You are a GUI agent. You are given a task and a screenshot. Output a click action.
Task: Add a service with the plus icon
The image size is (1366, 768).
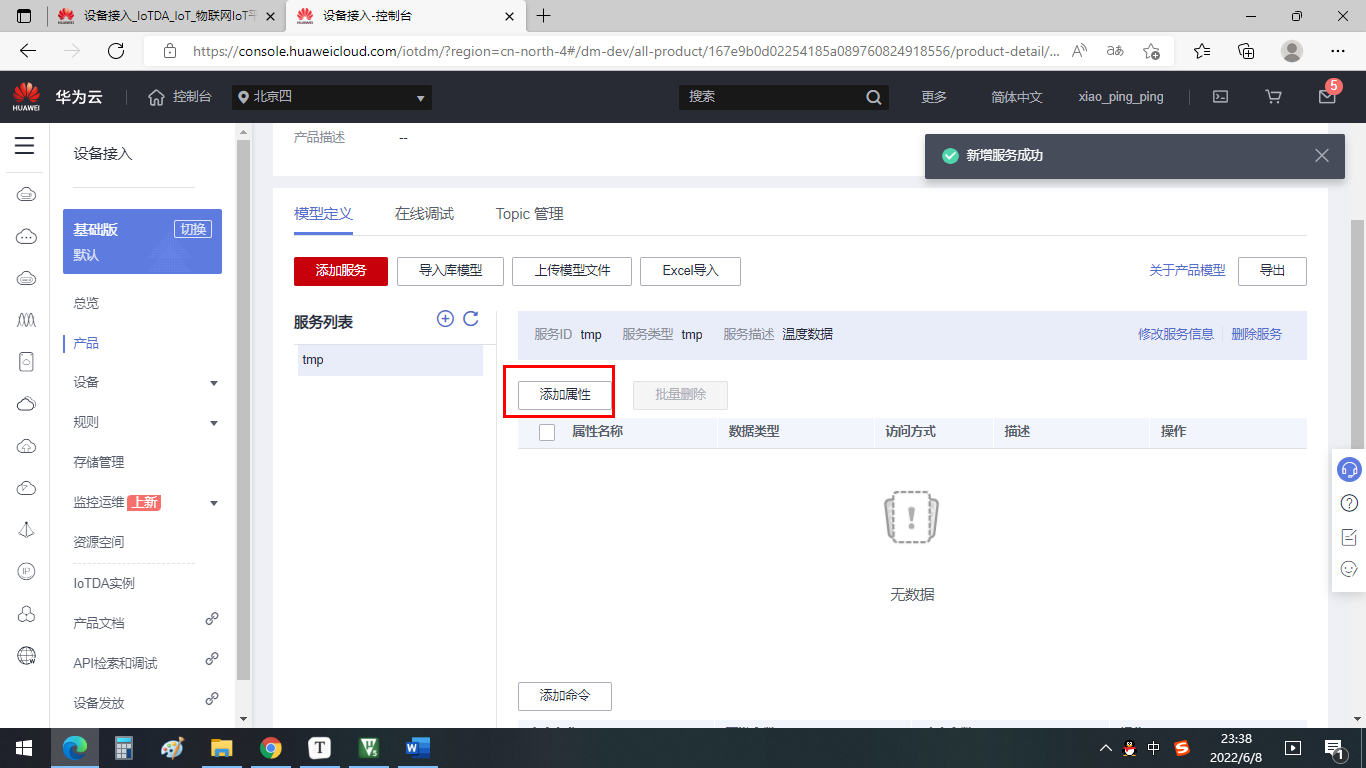(x=446, y=318)
